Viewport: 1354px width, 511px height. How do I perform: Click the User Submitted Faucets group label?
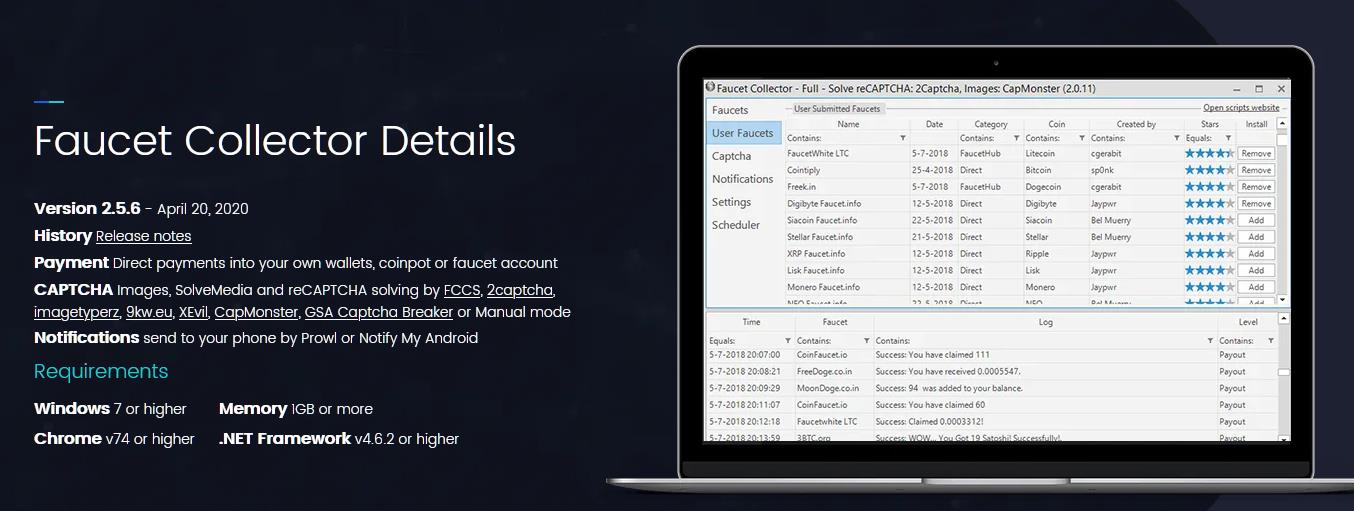[837, 108]
